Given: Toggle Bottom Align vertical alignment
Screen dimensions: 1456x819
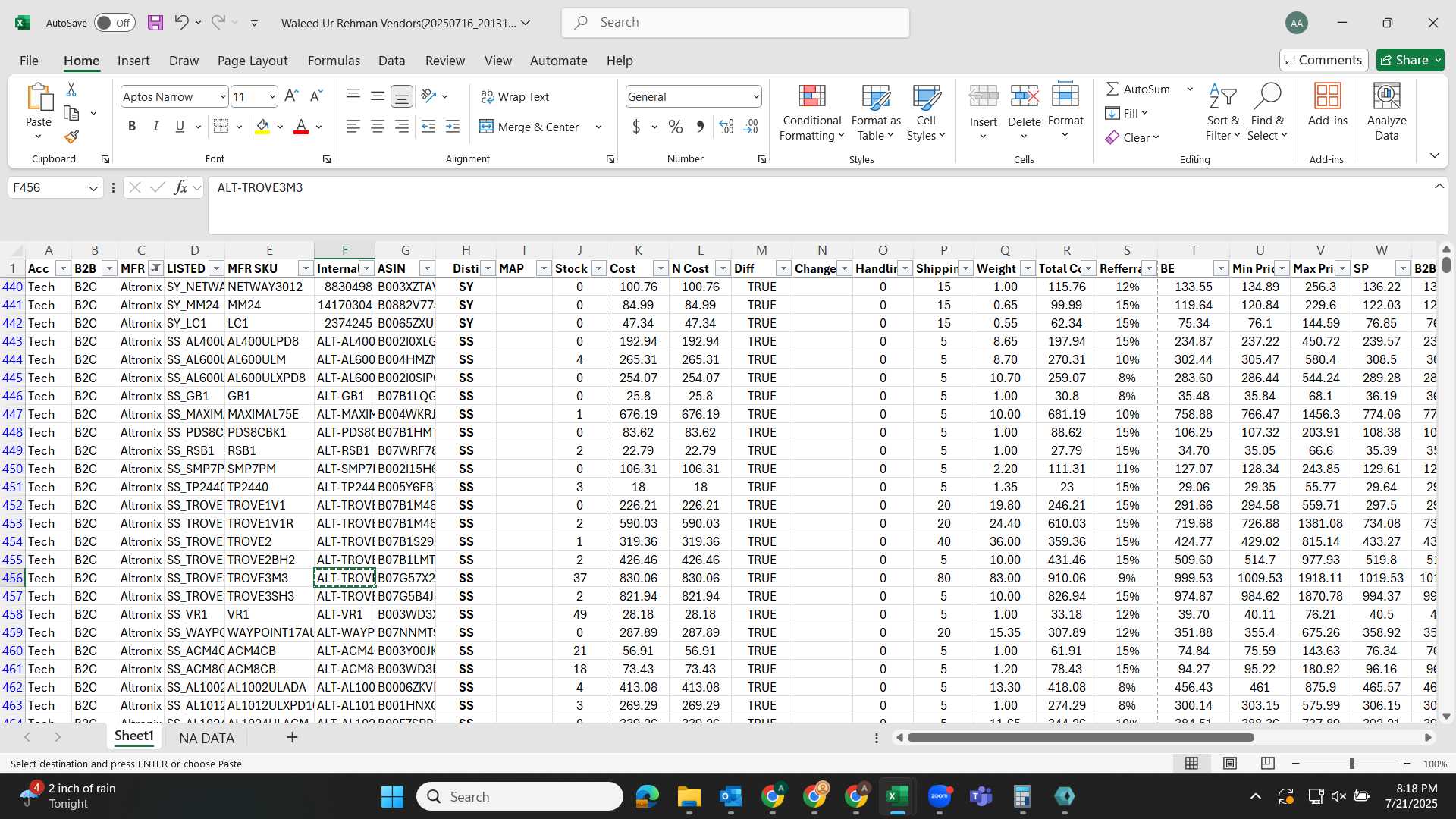Looking at the screenshot, I should click(x=402, y=96).
